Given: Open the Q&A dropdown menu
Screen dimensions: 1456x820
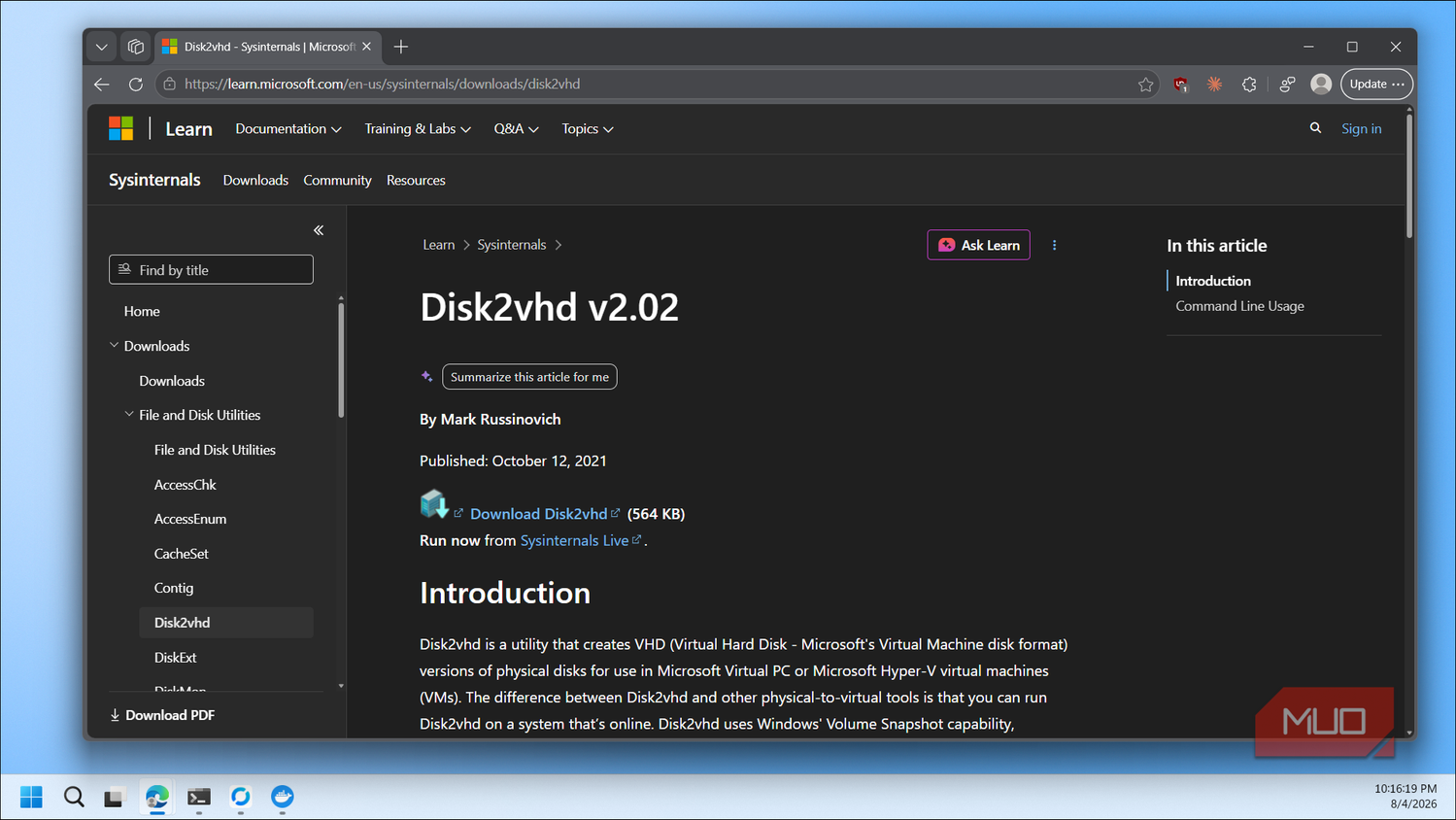Looking at the screenshot, I should 516,129.
